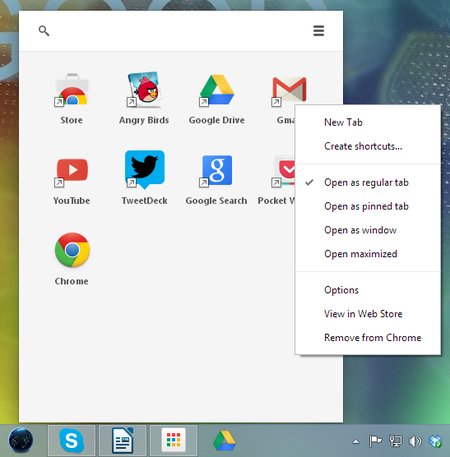Open TweetDeck app
Image resolution: width=450 pixels, height=457 pixels.
coord(144,169)
